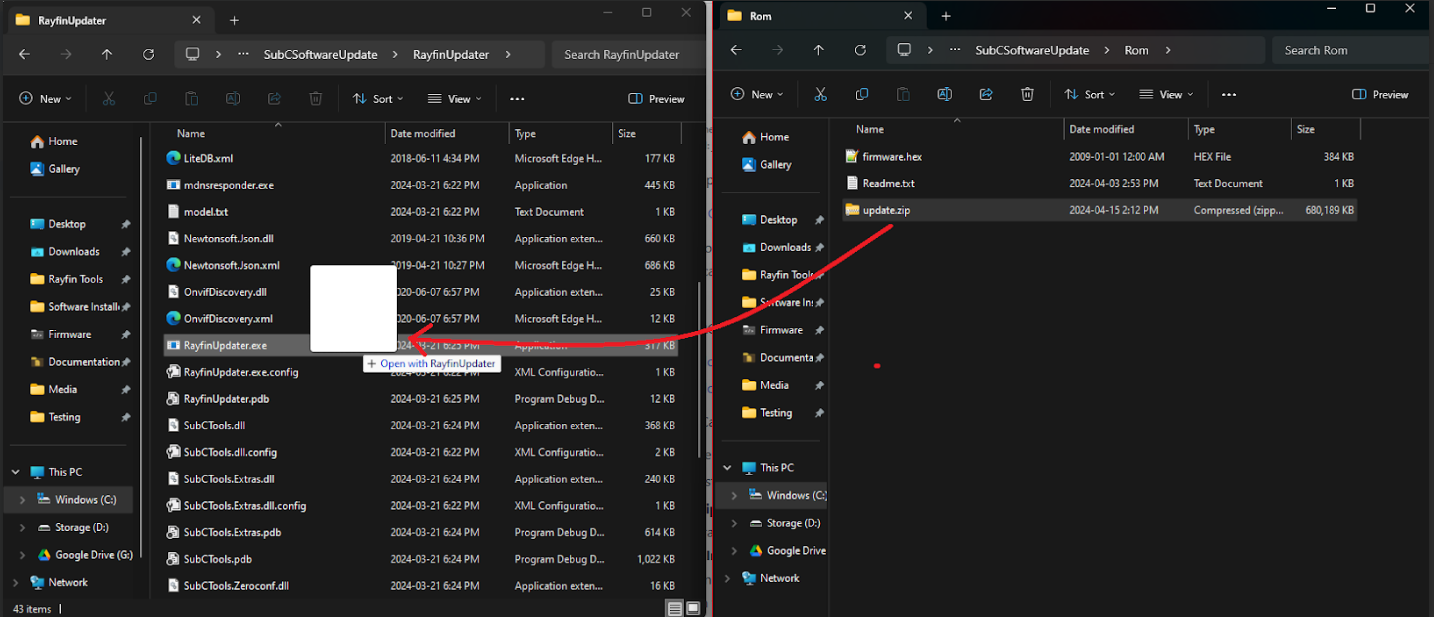
Task: Open new tab next to Rom tab
Action: (945, 16)
